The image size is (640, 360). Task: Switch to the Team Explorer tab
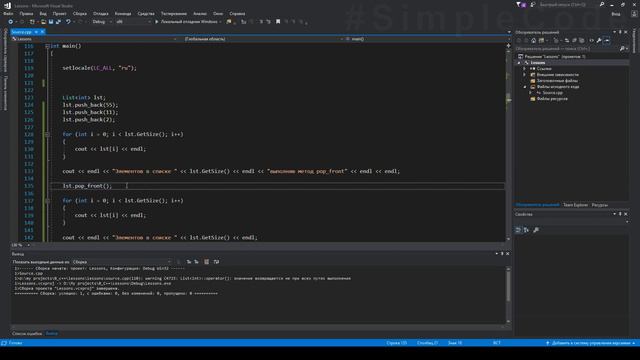click(x=576, y=205)
